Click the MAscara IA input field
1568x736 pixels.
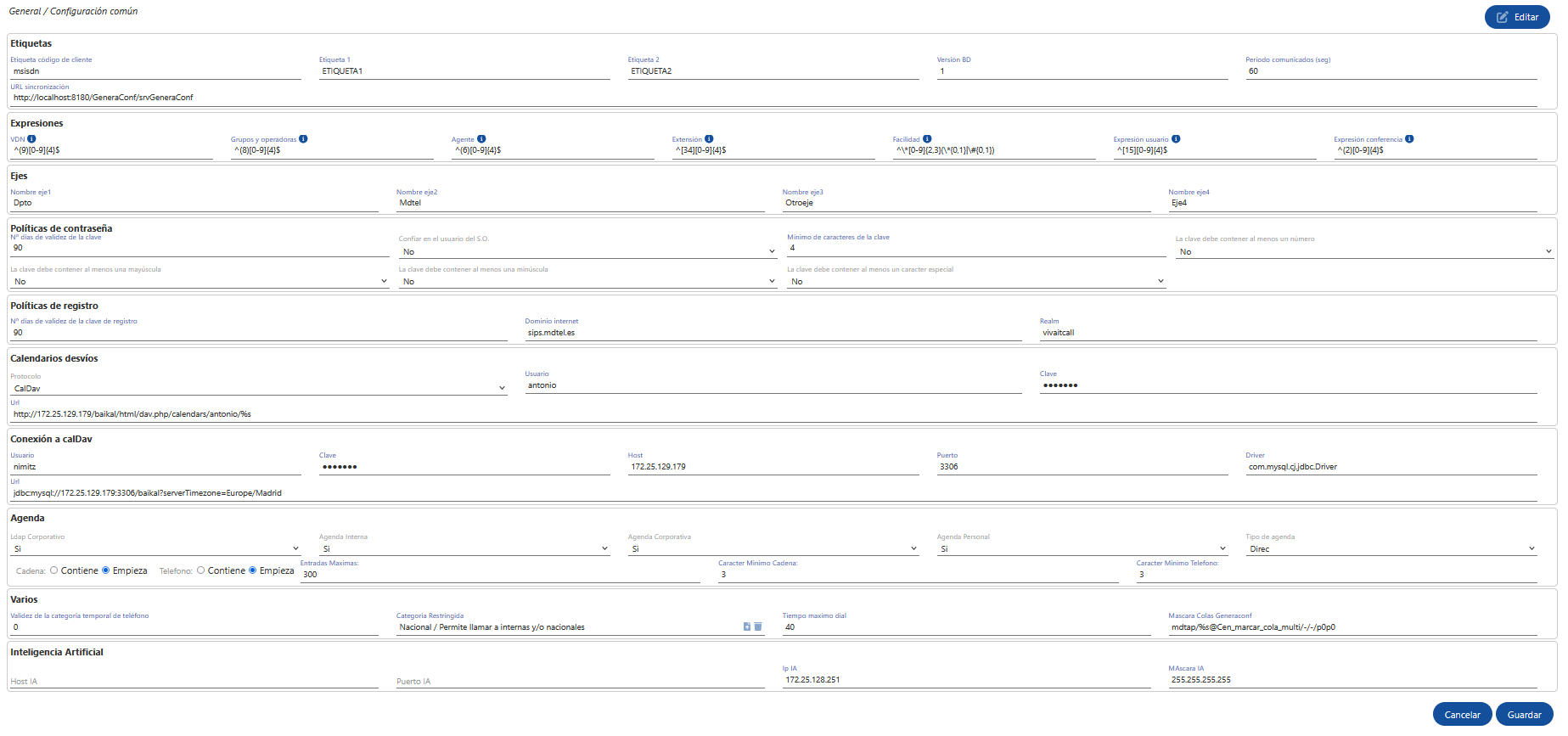click(x=1352, y=680)
